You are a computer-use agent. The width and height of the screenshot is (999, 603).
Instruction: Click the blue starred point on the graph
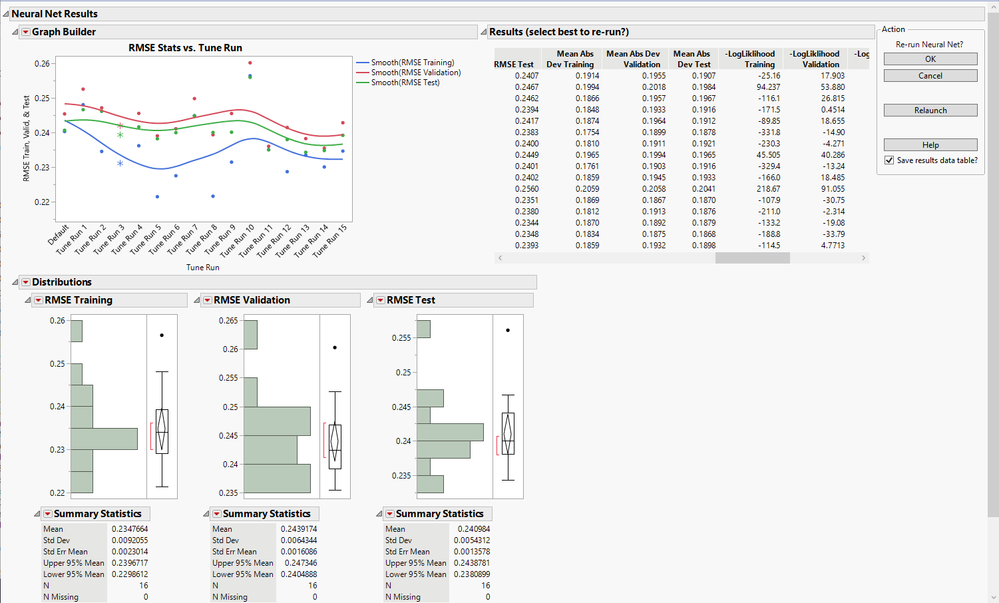[120, 164]
